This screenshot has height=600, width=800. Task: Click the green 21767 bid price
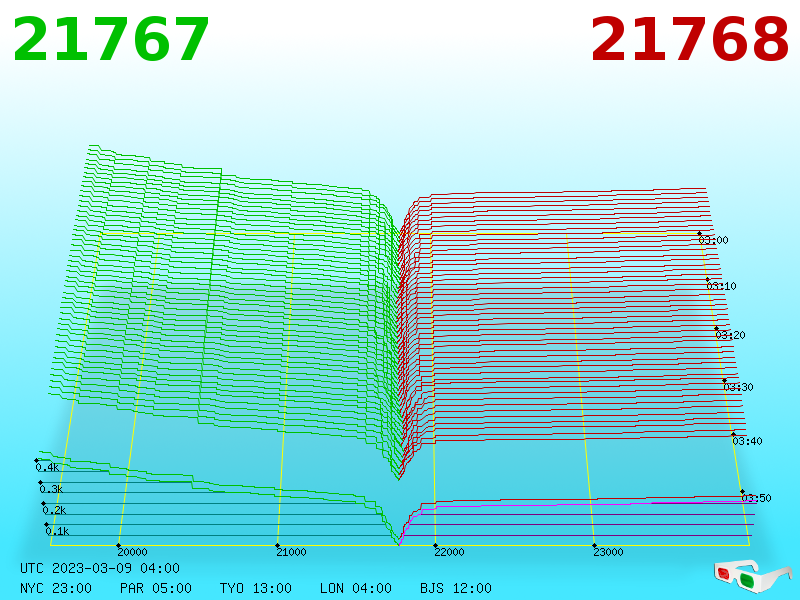point(111,39)
